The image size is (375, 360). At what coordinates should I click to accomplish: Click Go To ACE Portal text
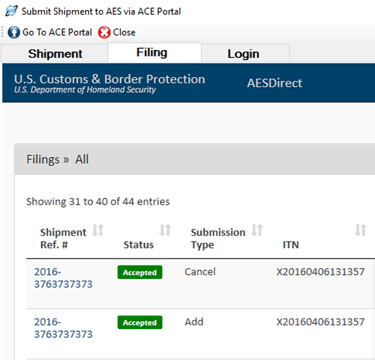(57, 32)
